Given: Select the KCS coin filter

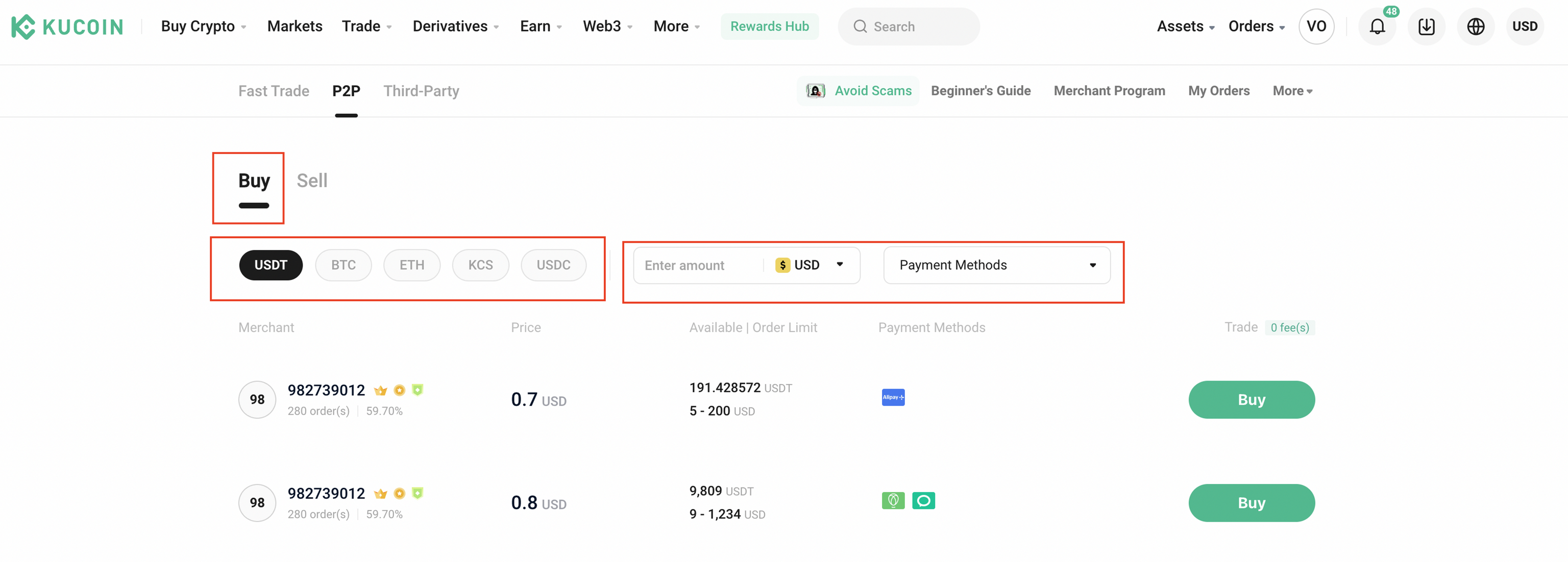Looking at the screenshot, I should coord(480,265).
